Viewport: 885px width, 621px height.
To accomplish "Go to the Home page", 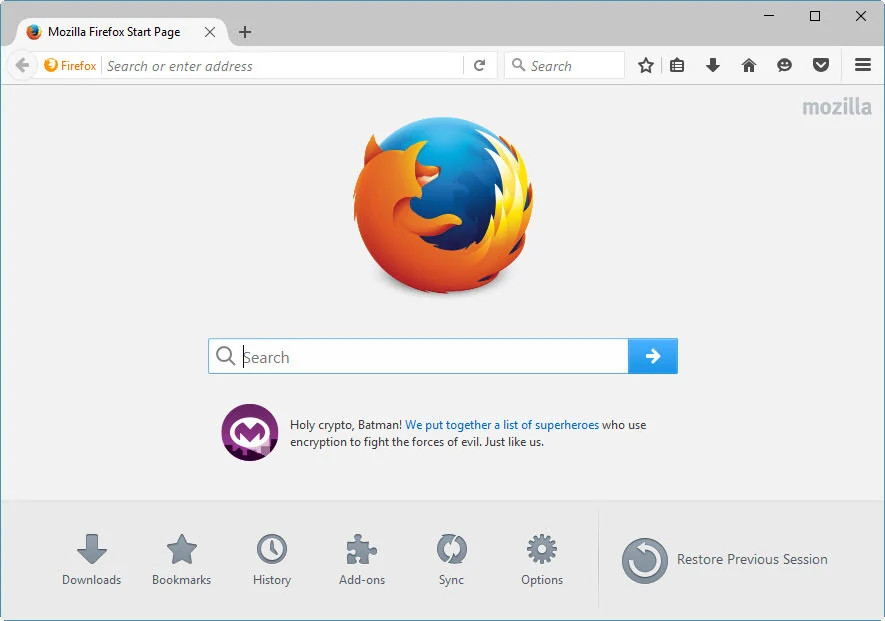I will click(748, 65).
